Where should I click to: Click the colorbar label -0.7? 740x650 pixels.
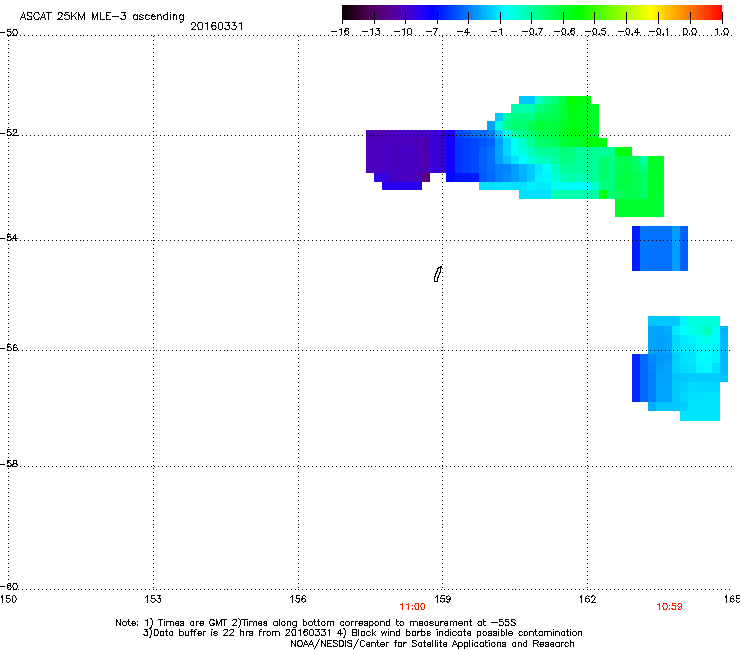(x=532, y=32)
